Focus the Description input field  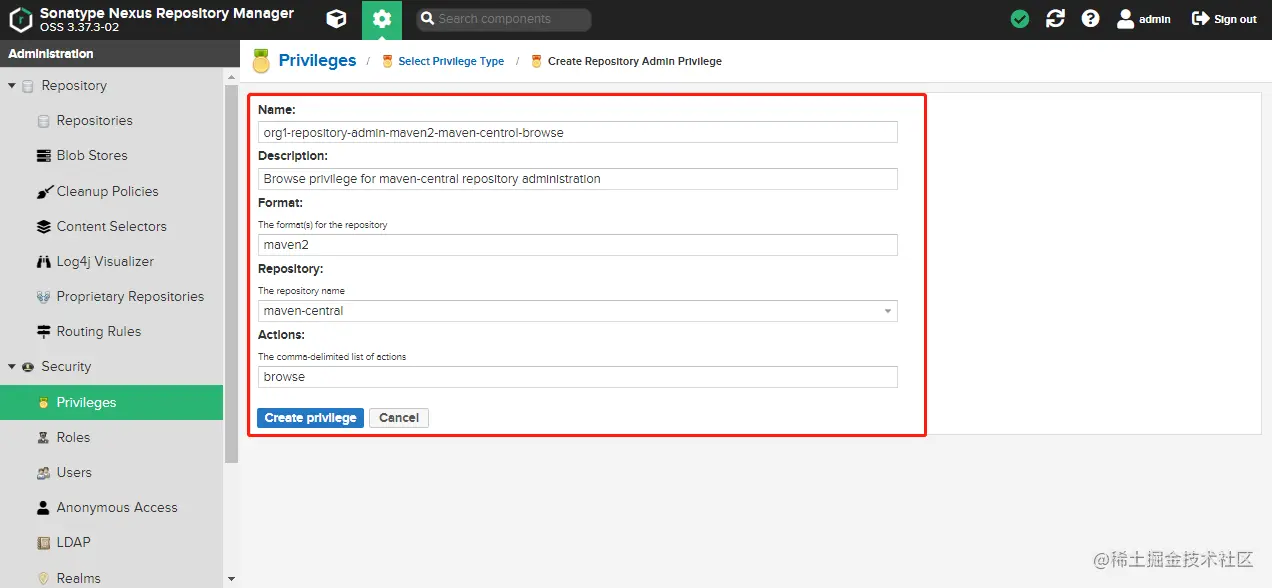point(577,179)
